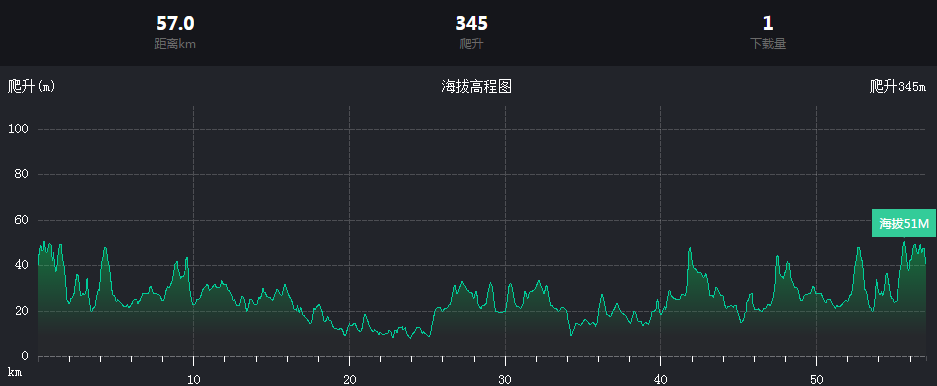This screenshot has width=937, height=386.
Task: Click the 20 km x-axis tick label
Action: point(350,380)
